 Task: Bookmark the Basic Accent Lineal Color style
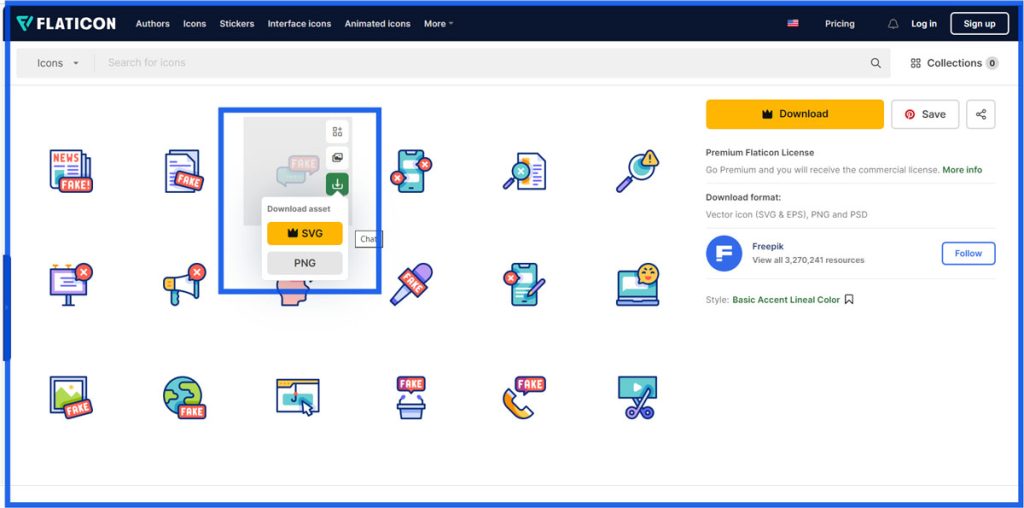tap(849, 299)
